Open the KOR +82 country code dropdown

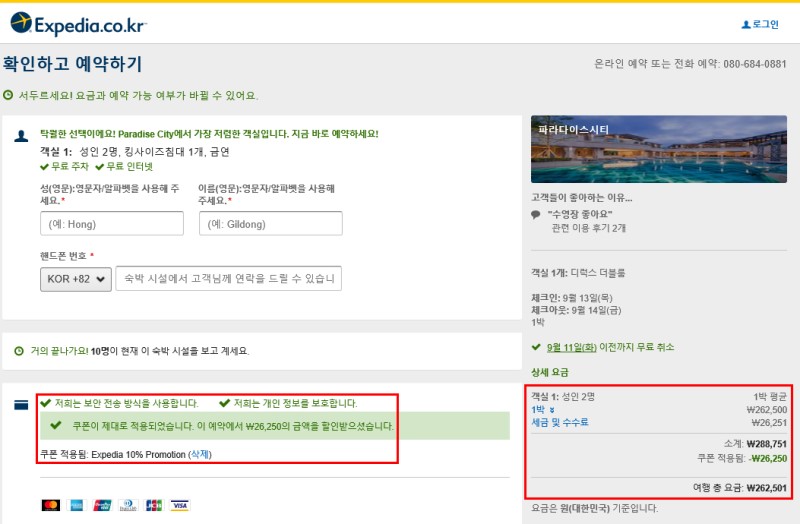click(x=76, y=279)
